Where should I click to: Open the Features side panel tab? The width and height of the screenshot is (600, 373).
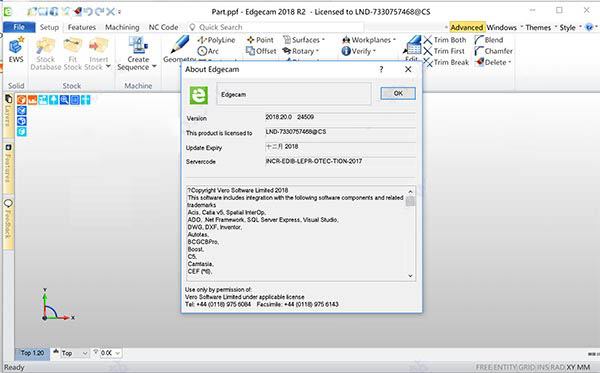pyautogui.click(x=8, y=168)
